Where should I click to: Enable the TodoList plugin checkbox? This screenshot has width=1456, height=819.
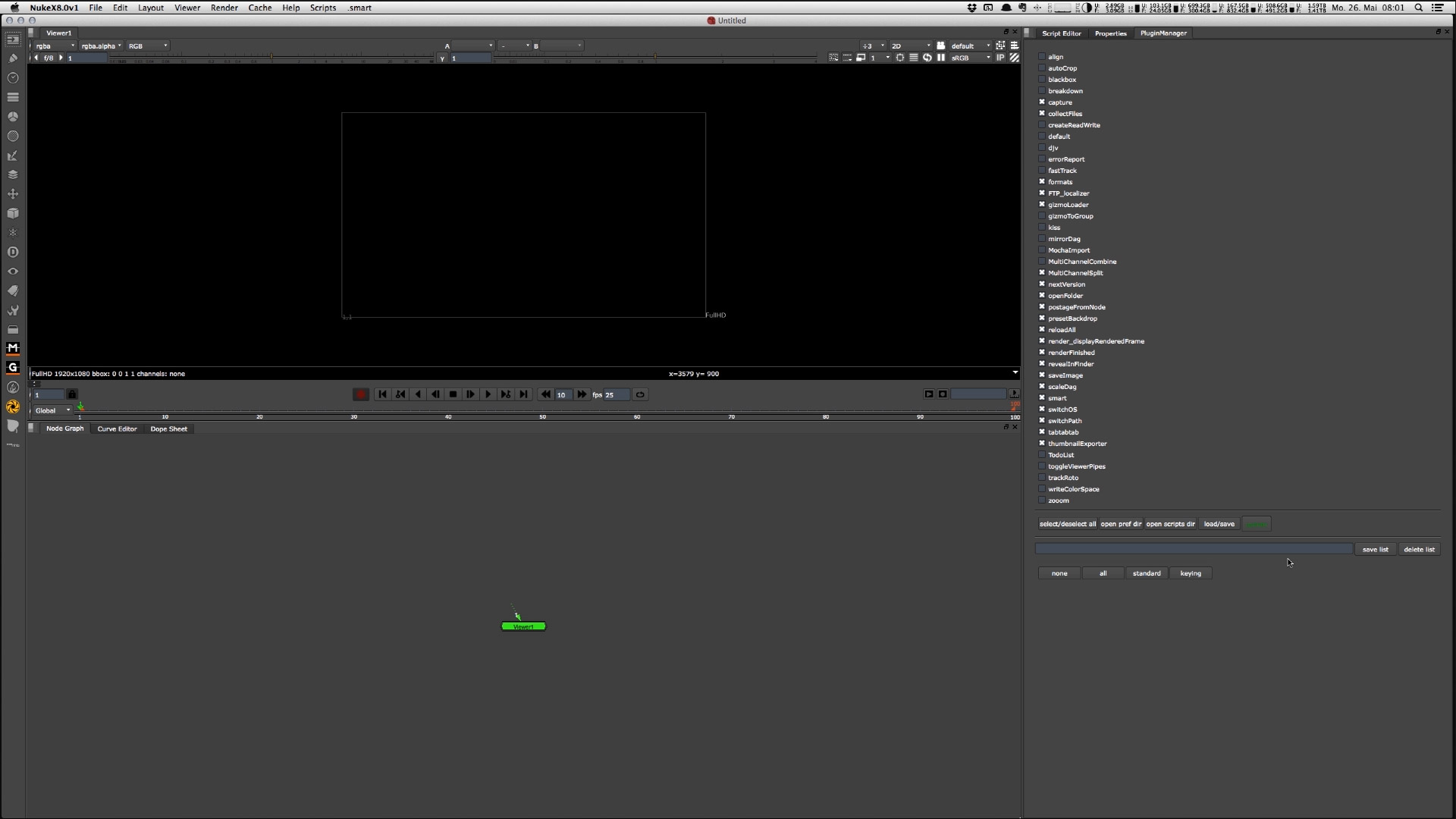pyautogui.click(x=1042, y=455)
